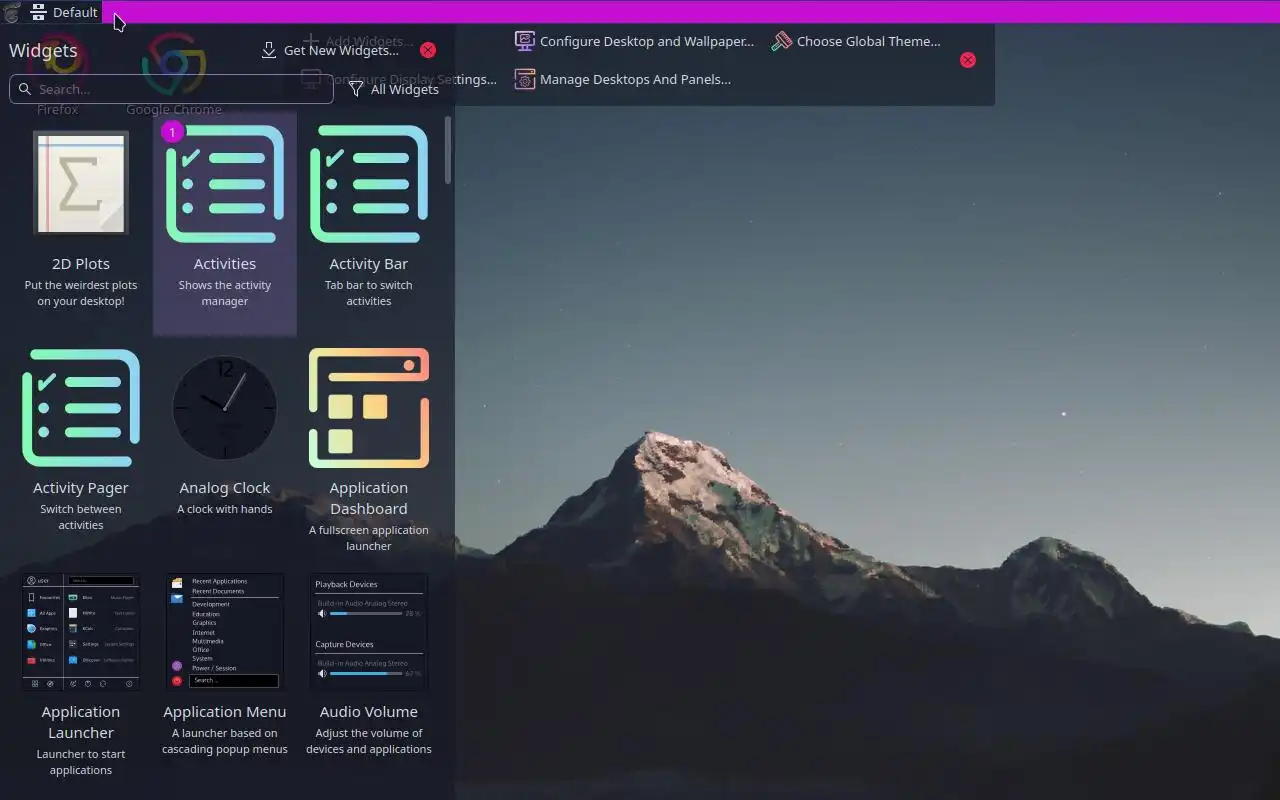The height and width of the screenshot is (800, 1280).
Task: Click the activity switcher icon beside Default
Action: [38, 12]
